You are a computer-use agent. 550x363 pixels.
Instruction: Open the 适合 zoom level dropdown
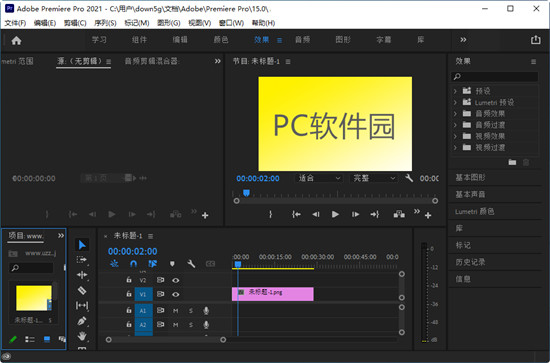[x=319, y=178]
